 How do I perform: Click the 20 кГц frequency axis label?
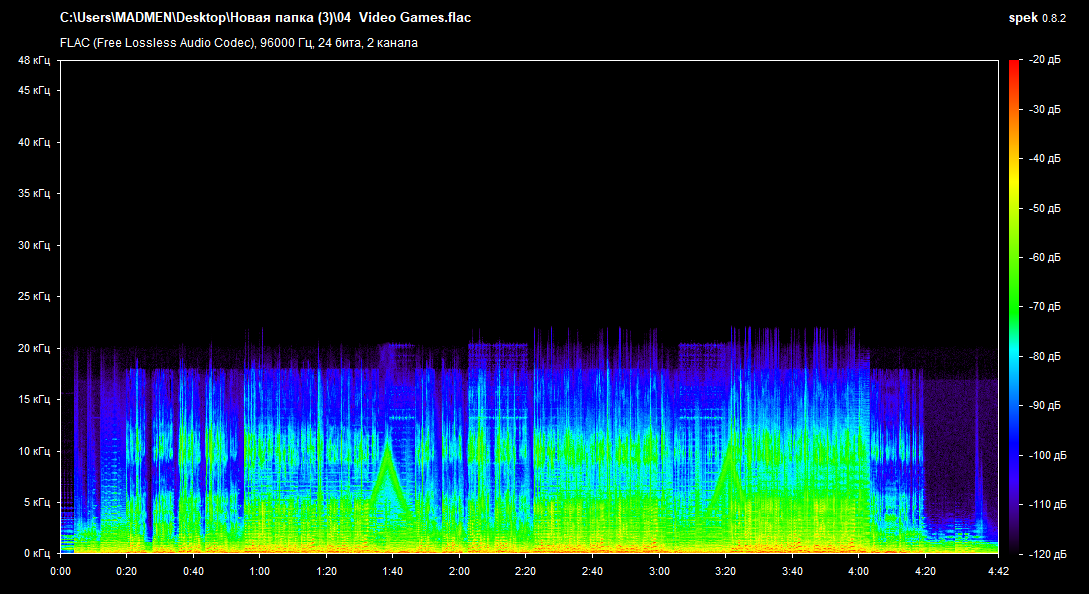point(32,348)
